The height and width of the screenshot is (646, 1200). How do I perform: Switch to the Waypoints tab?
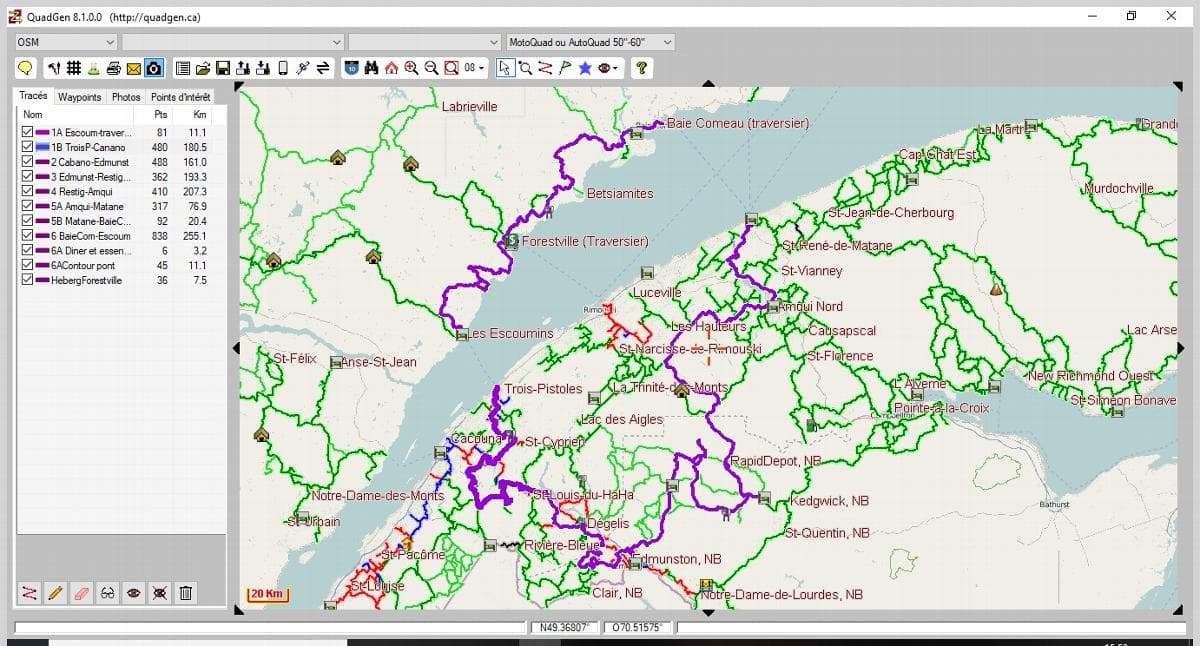[79, 97]
